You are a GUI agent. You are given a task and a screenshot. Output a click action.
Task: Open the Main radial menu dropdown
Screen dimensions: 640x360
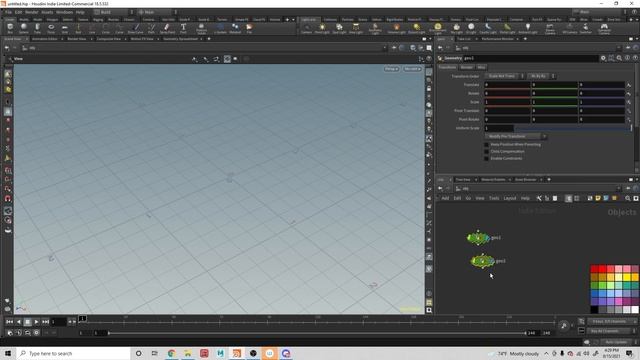[x=157, y=12]
